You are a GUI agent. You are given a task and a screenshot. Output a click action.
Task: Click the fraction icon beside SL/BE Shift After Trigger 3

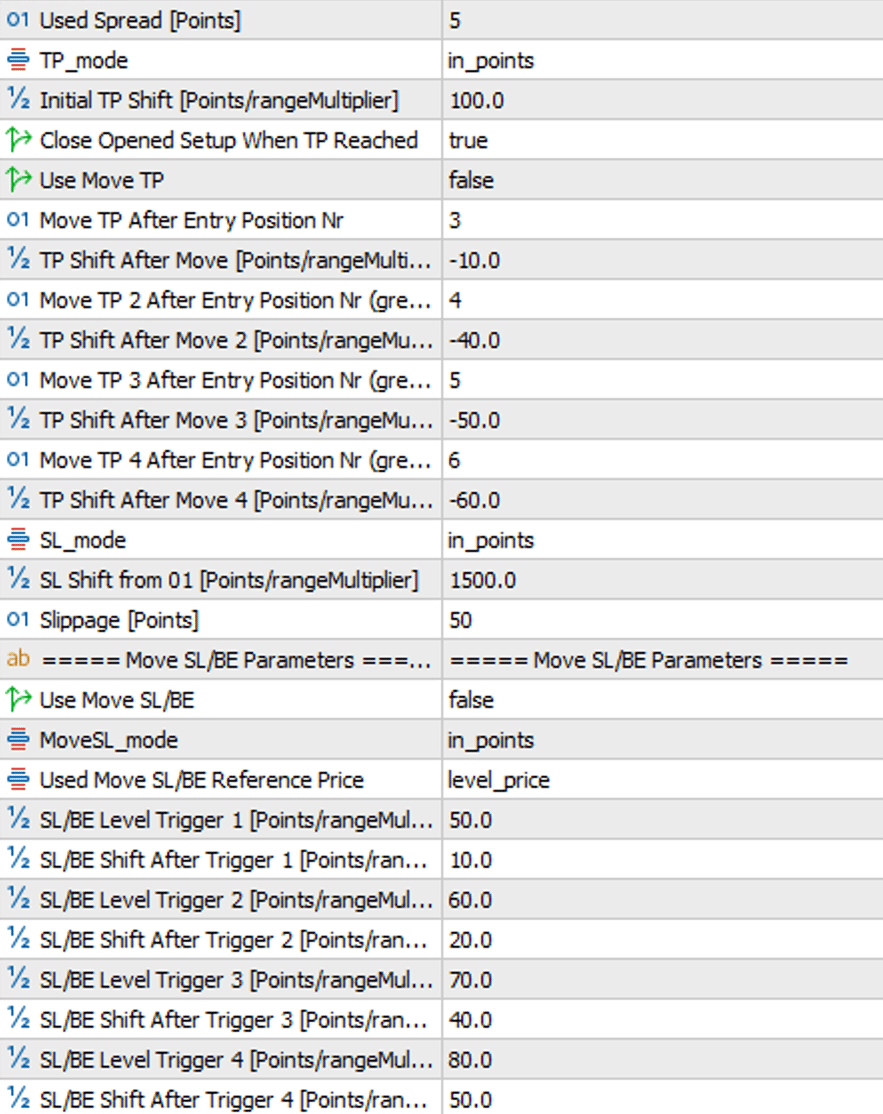18,1019
